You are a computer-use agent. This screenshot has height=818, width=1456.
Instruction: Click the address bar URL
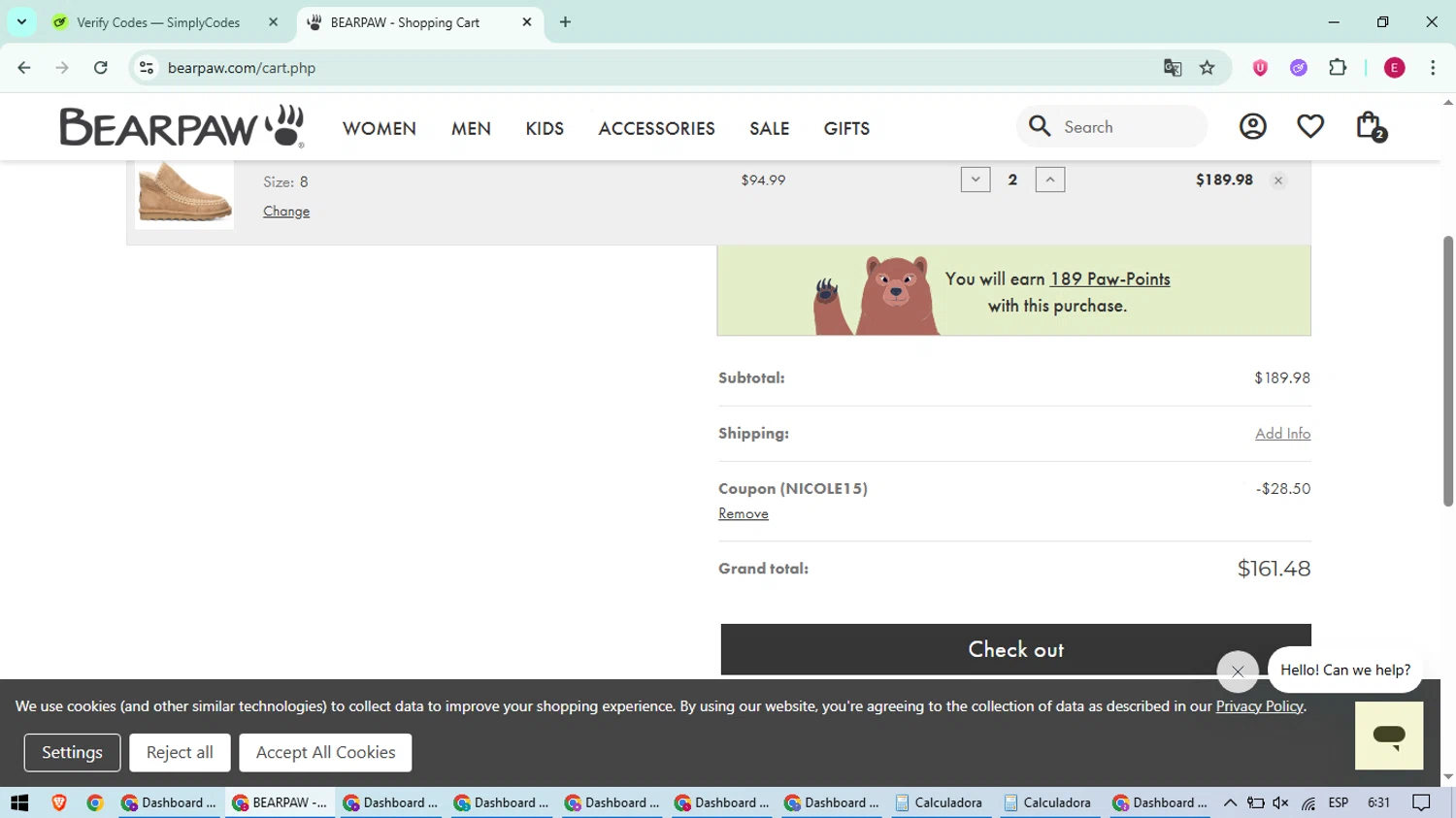(x=242, y=68)
